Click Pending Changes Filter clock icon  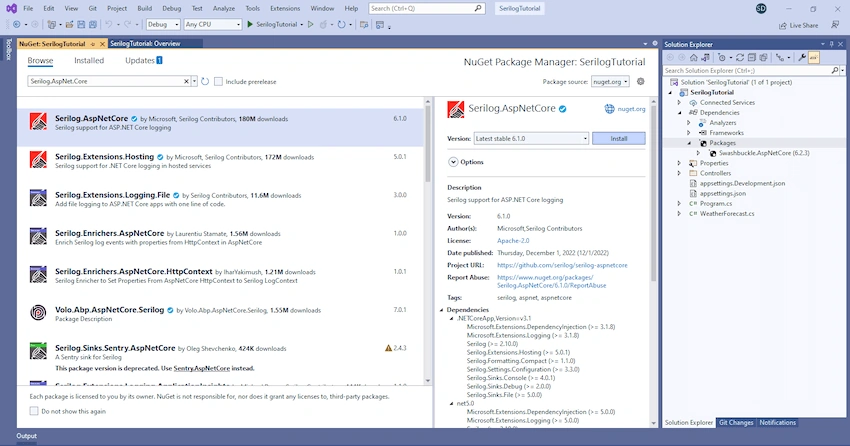722,57
